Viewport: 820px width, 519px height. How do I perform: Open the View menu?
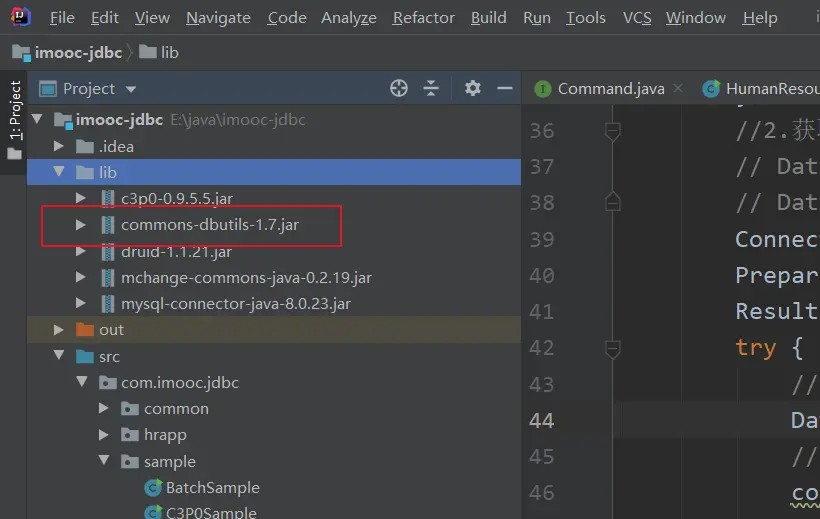coord(152,18)
